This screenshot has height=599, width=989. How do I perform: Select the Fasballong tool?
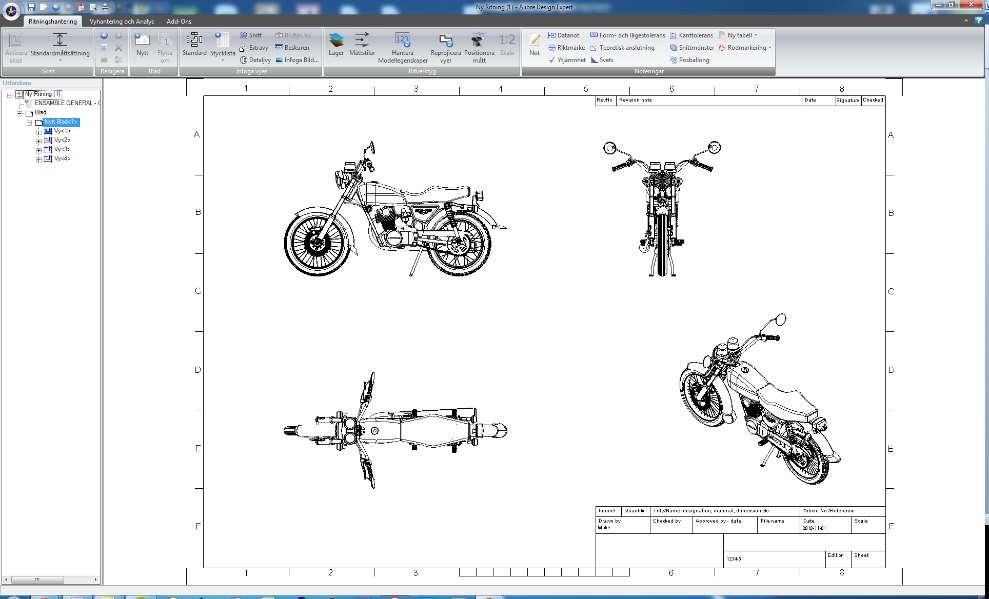coord(689,60)
